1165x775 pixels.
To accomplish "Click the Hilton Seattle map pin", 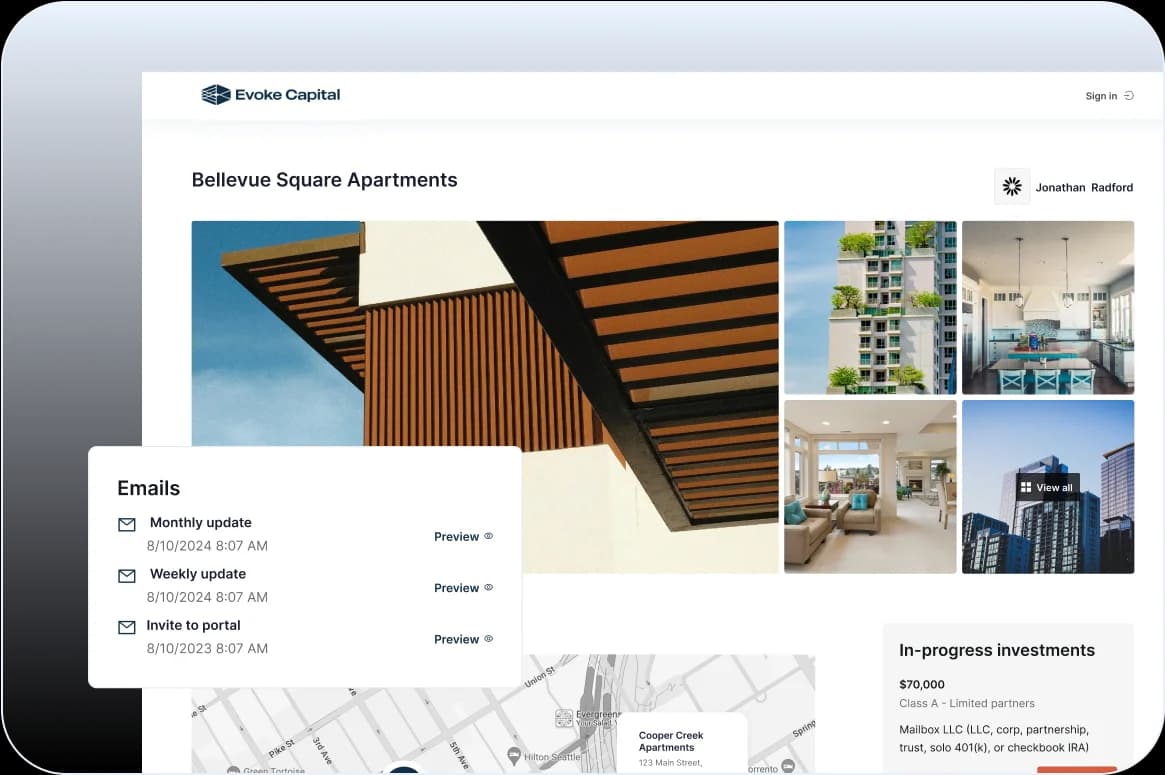I will tap(514, 755).
